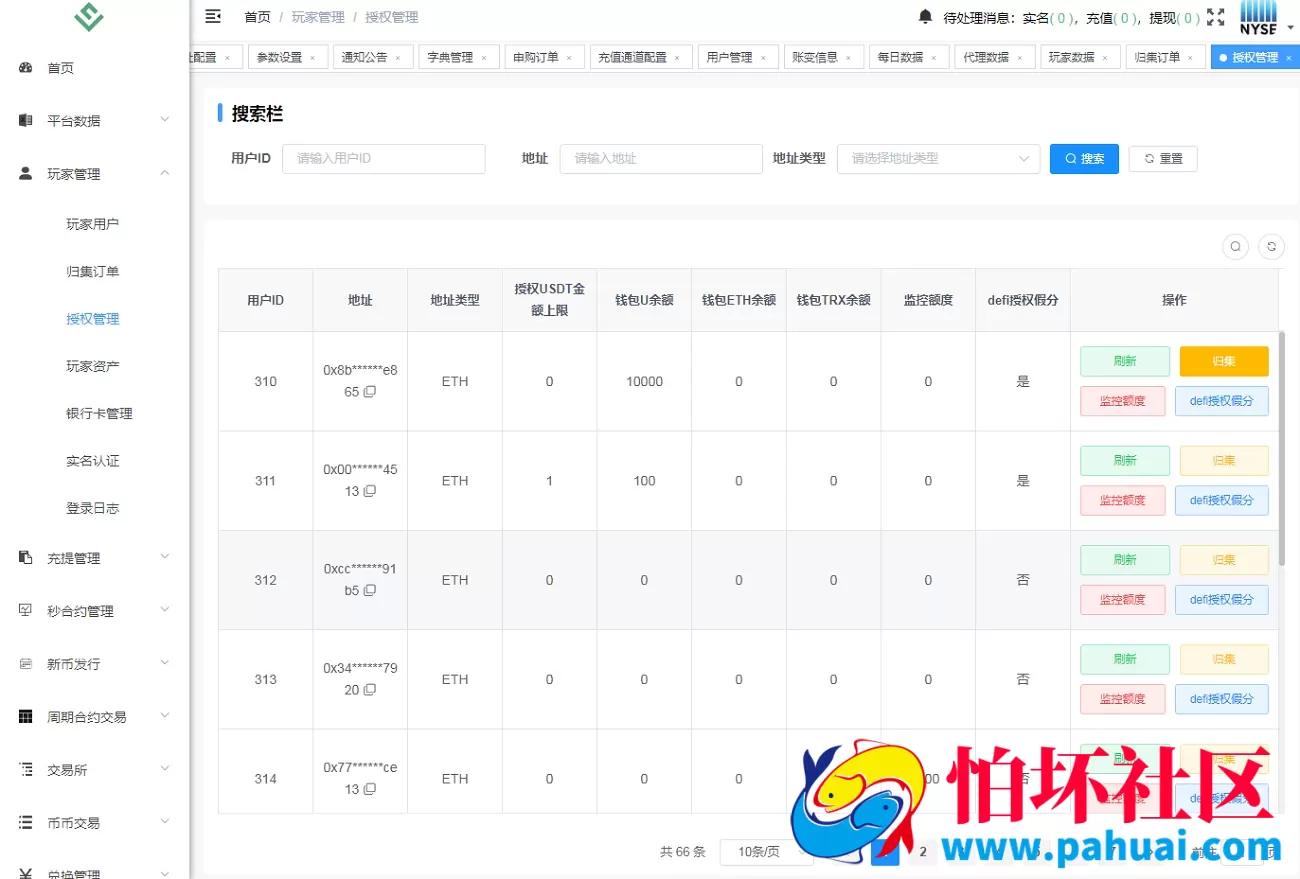
Task: Click the green site logo
Action: pos(89,16)
